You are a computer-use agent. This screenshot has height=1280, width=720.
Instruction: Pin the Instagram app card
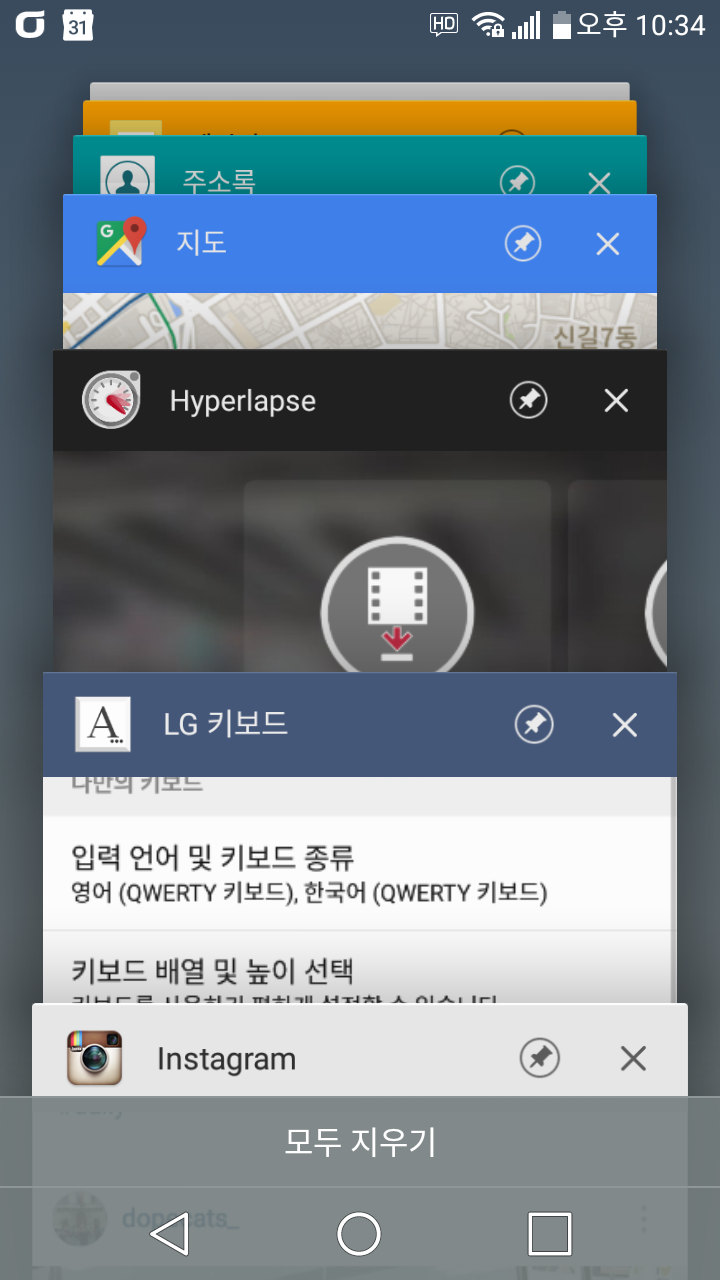click(x=540, y=1058)
